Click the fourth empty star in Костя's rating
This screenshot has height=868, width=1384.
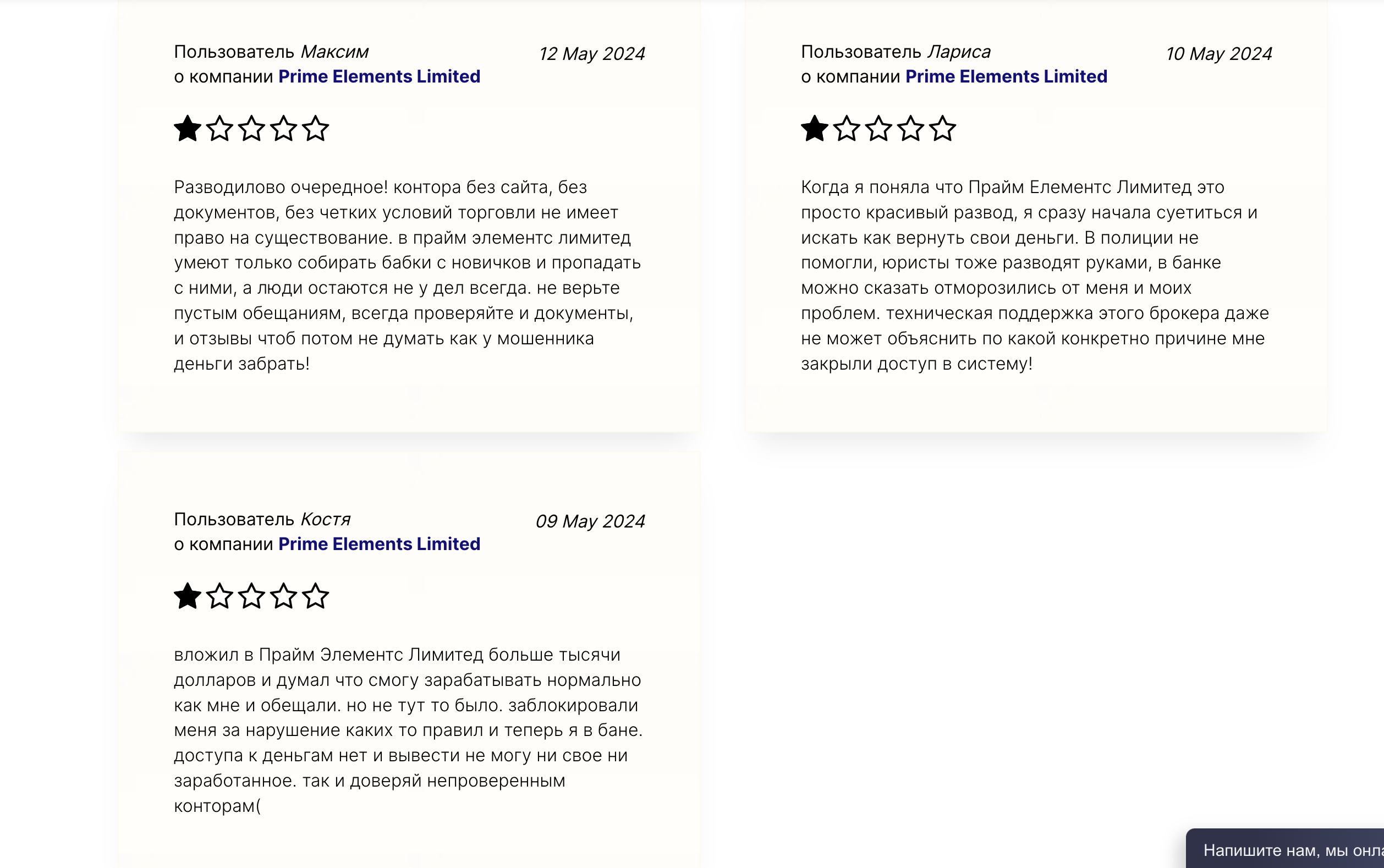(x=284, y=596)
